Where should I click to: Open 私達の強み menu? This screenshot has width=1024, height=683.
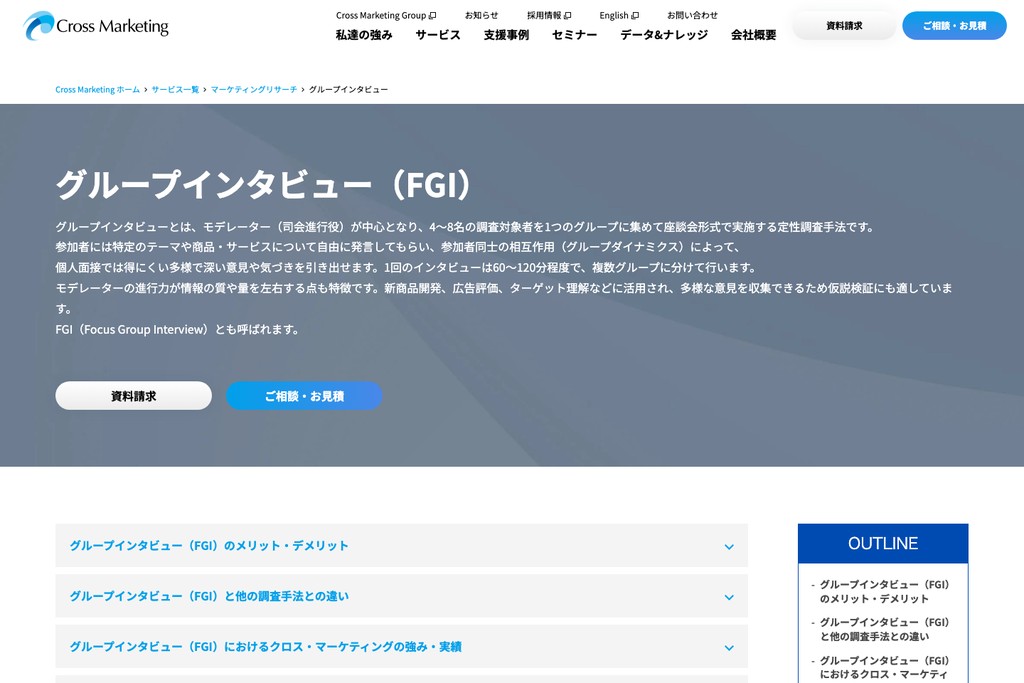364,35
